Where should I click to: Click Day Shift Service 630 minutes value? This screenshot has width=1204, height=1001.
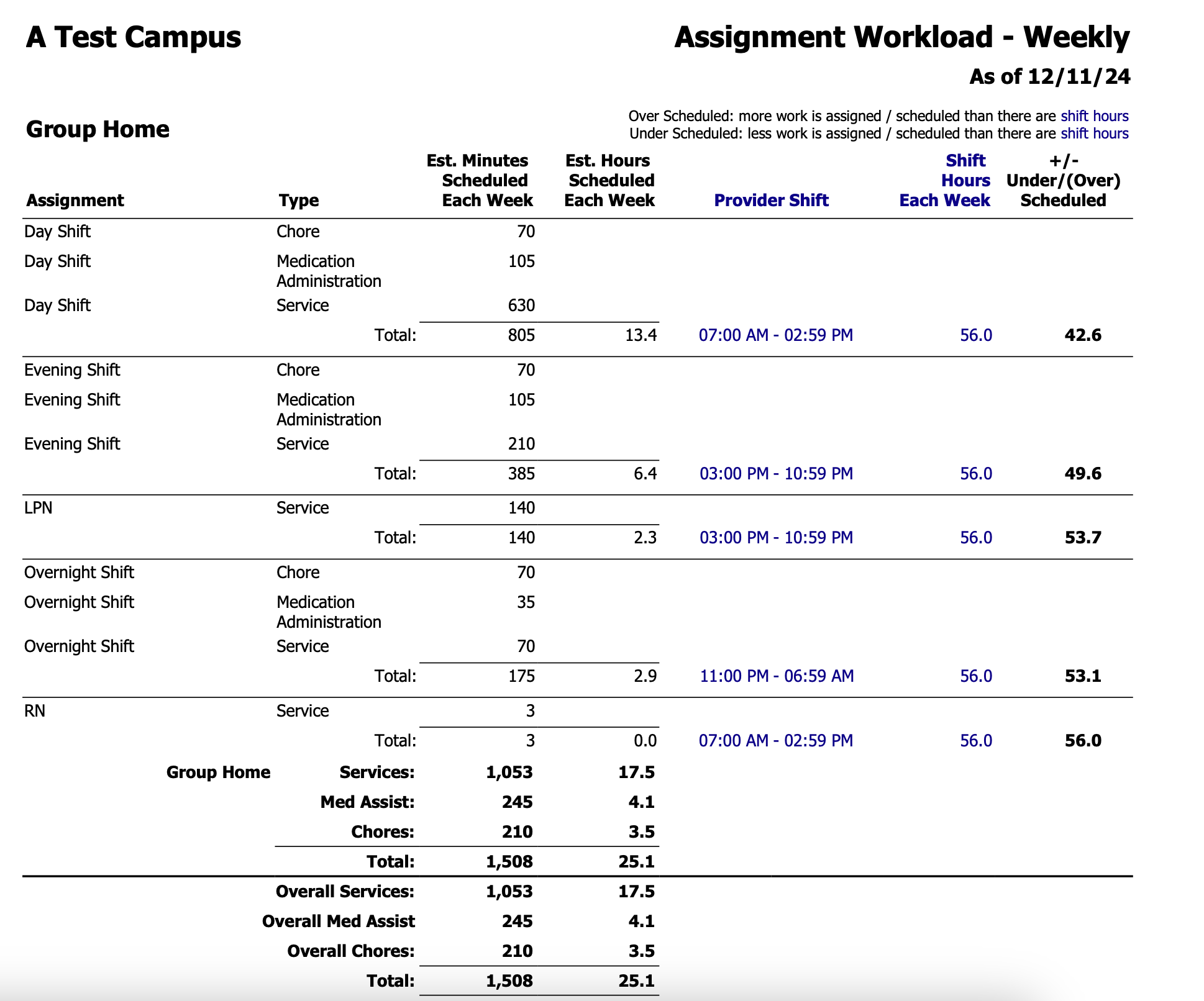point(521,306)
